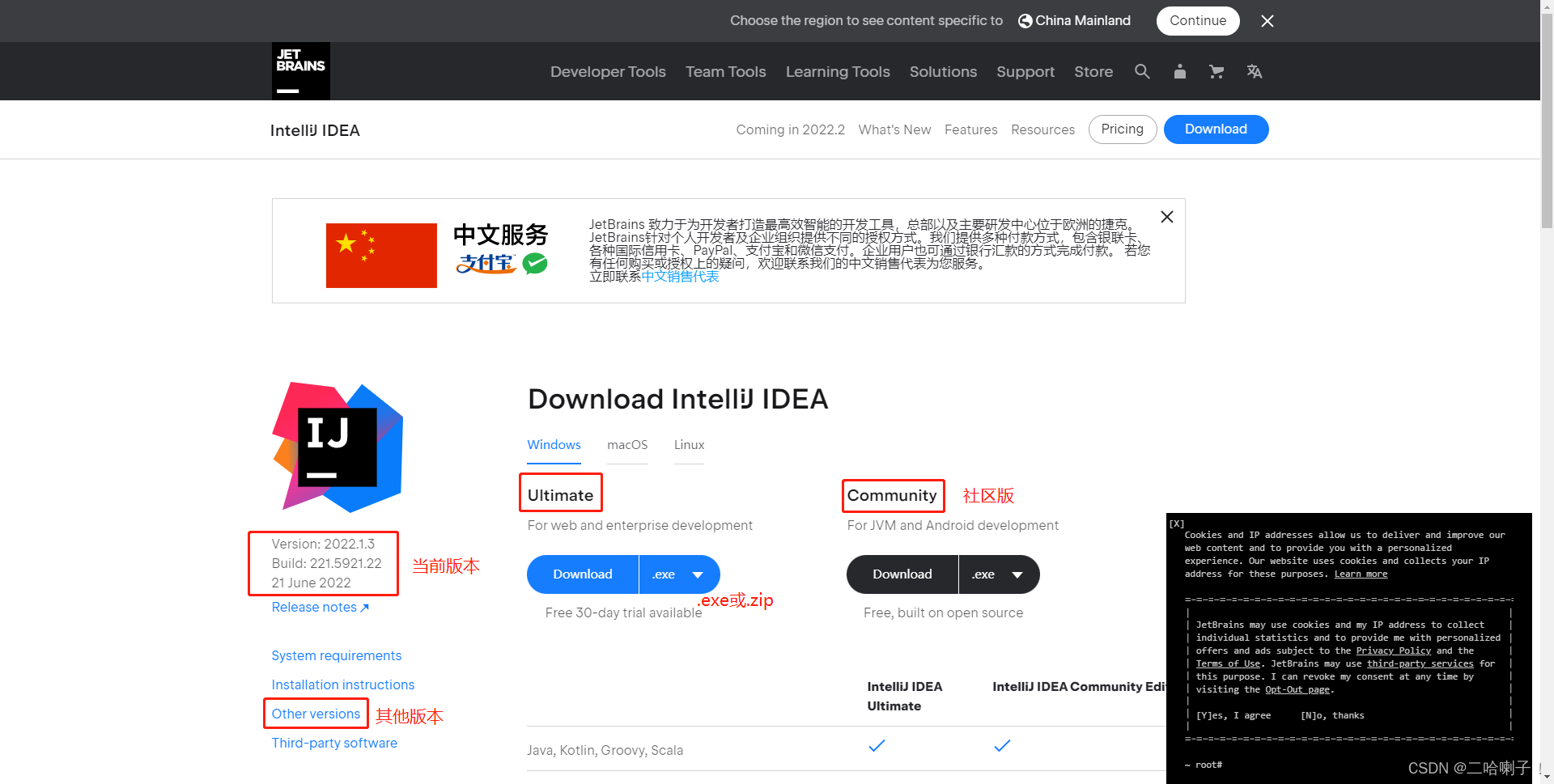
Task: Open Third-party software link
Action: [334, 743]
